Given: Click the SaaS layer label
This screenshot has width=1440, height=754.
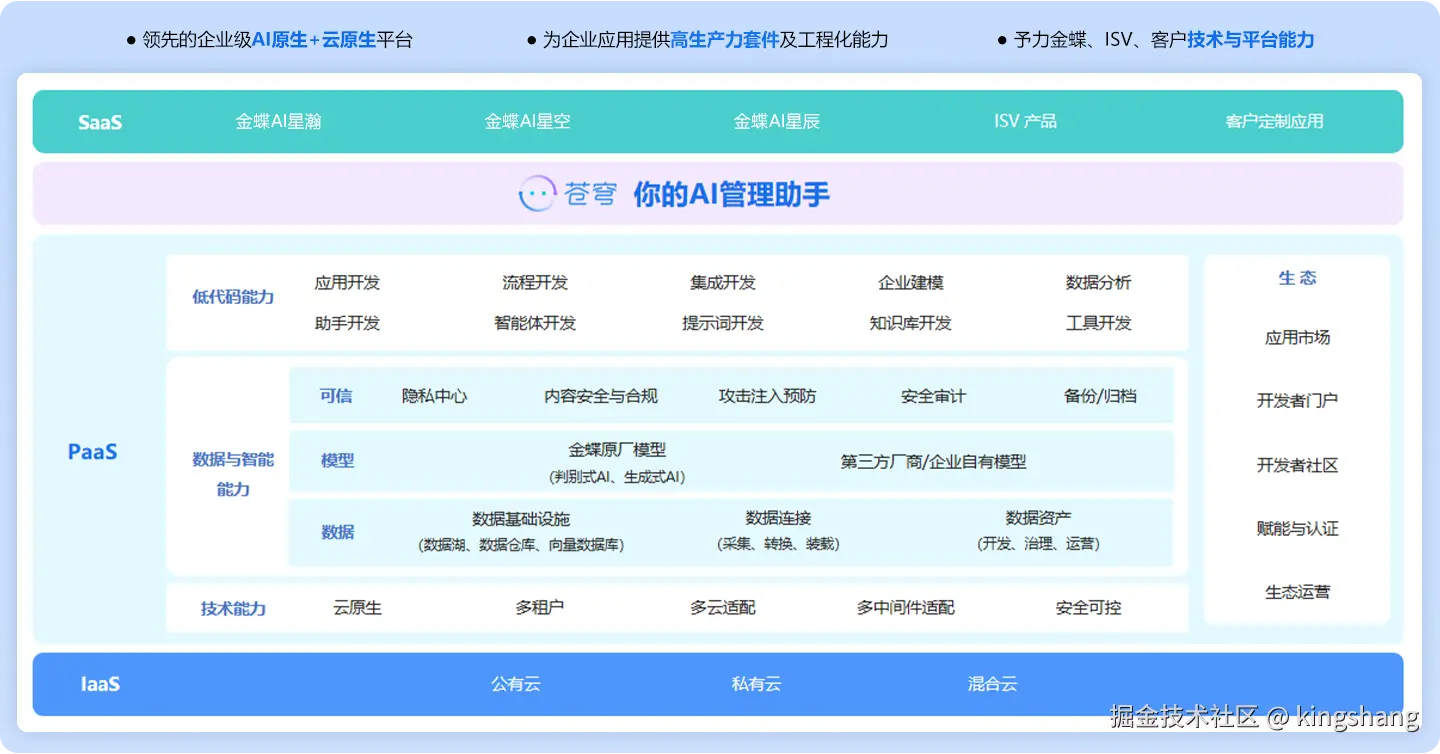Looking at the screenshot, I should tap(100, 123).
